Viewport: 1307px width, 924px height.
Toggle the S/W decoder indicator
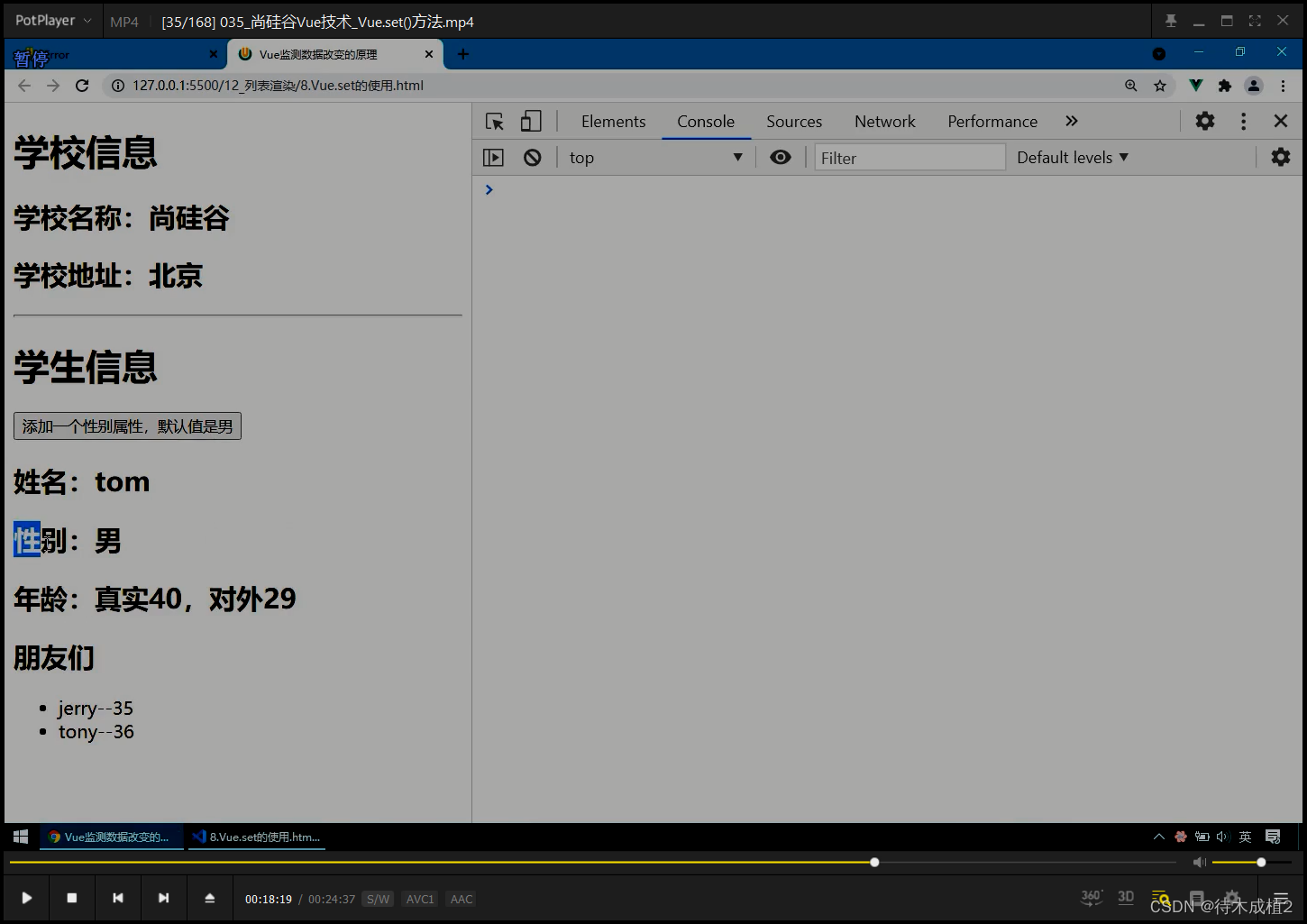point(379,899)
